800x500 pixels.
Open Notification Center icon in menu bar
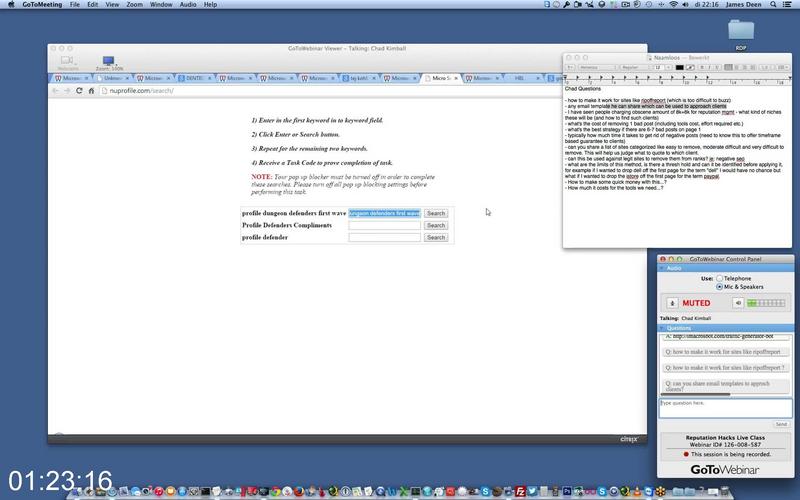tap(787, 4)
